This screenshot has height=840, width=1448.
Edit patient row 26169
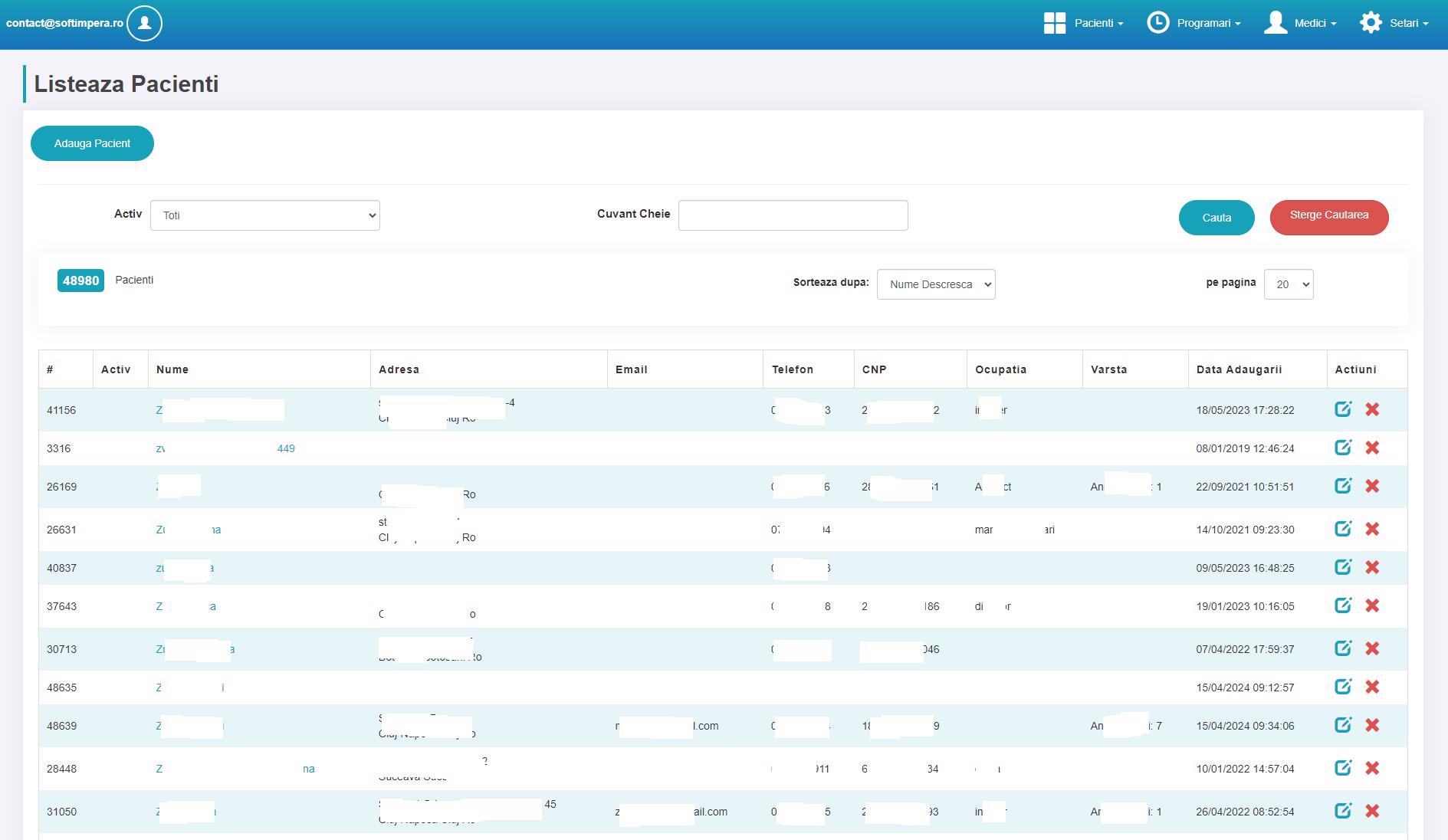point(1343,486)
